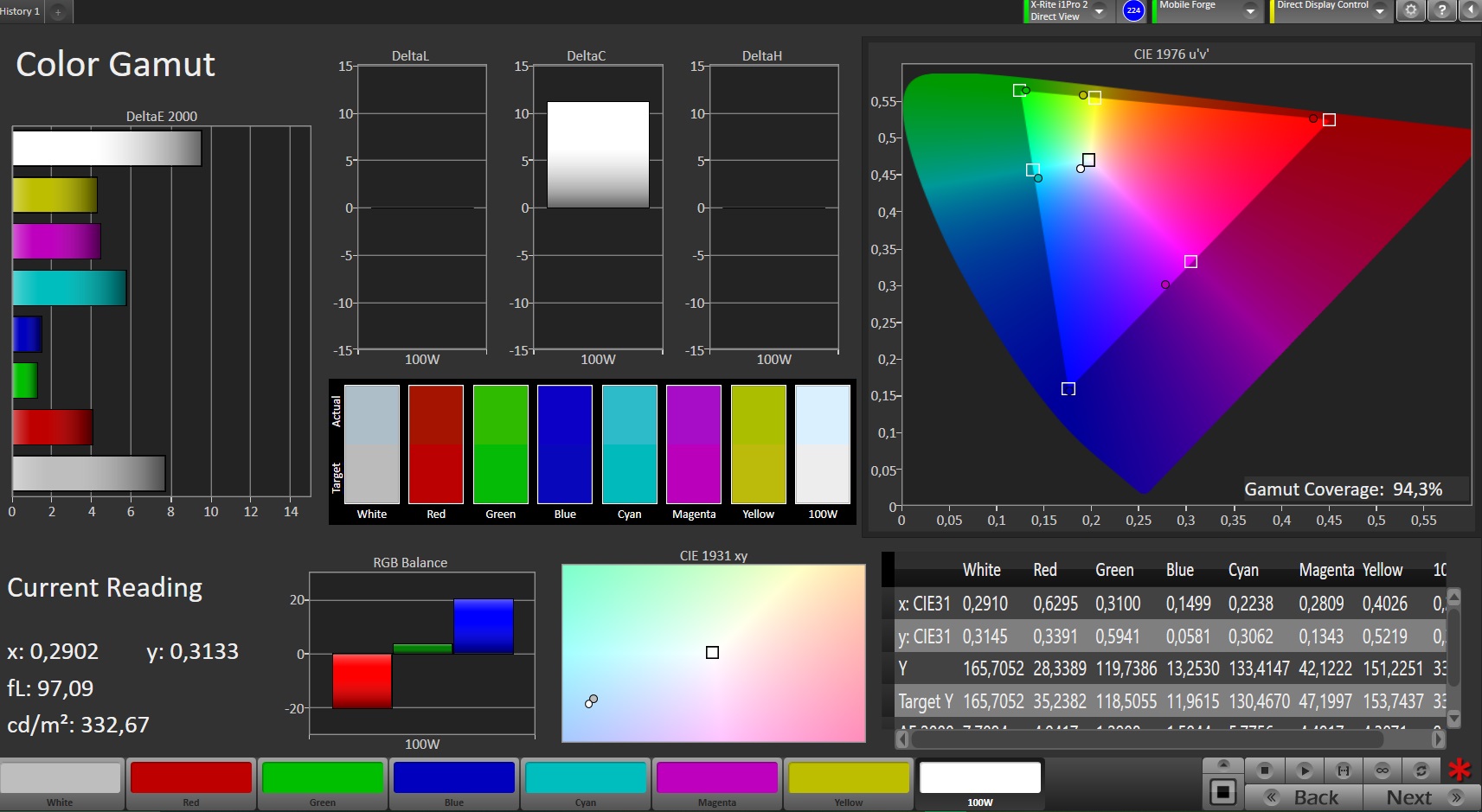
Task: Click the blue 224 meter badge
Action: click(x=1133, y=10)
